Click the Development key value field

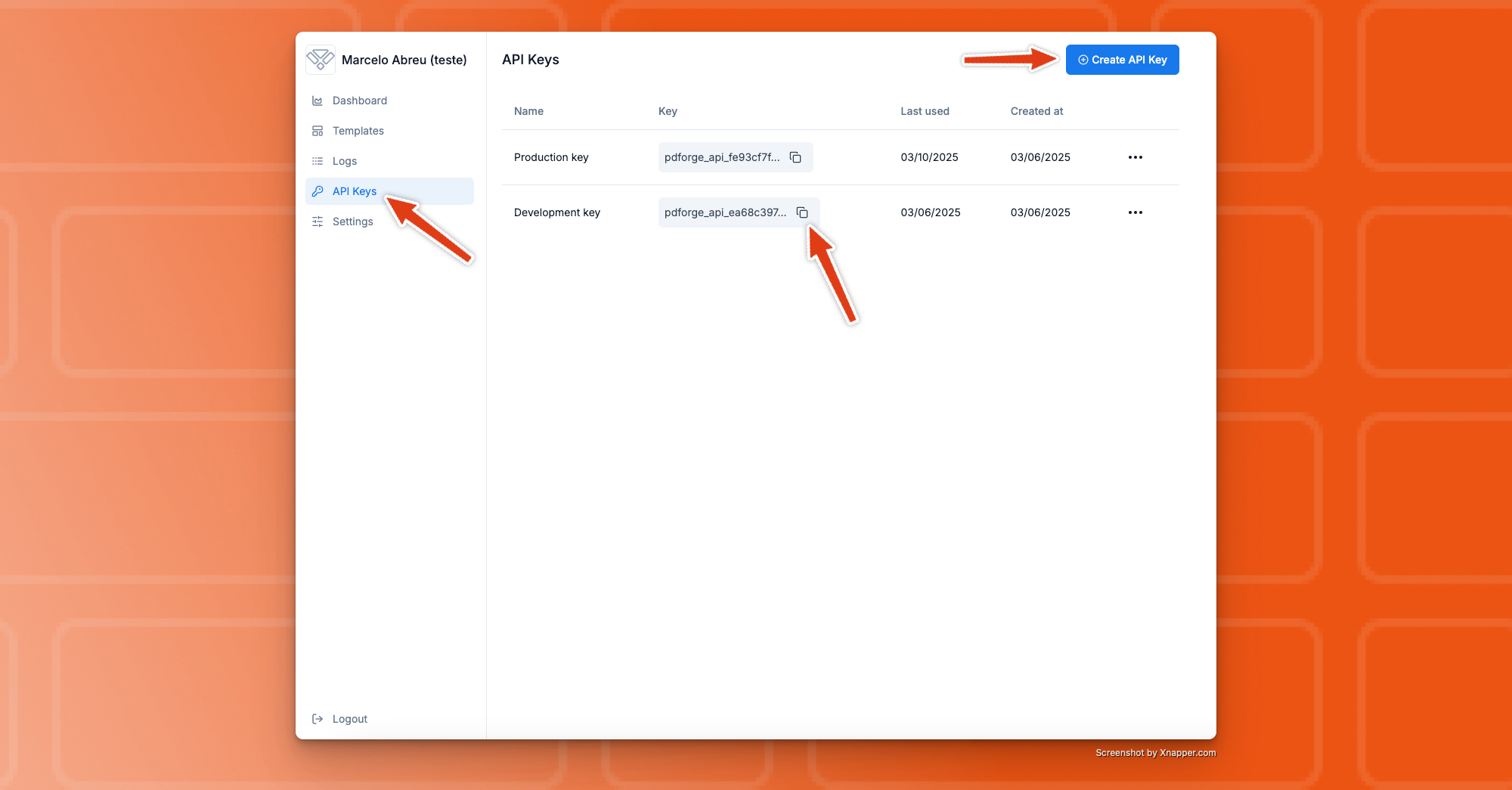724,212
